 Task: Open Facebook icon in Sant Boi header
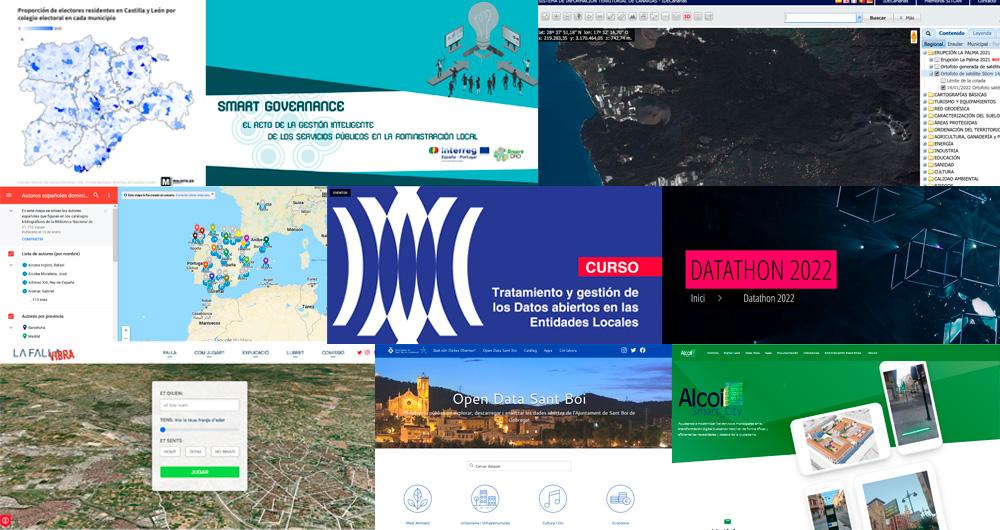pyautogui.click(x=643, y=350)
